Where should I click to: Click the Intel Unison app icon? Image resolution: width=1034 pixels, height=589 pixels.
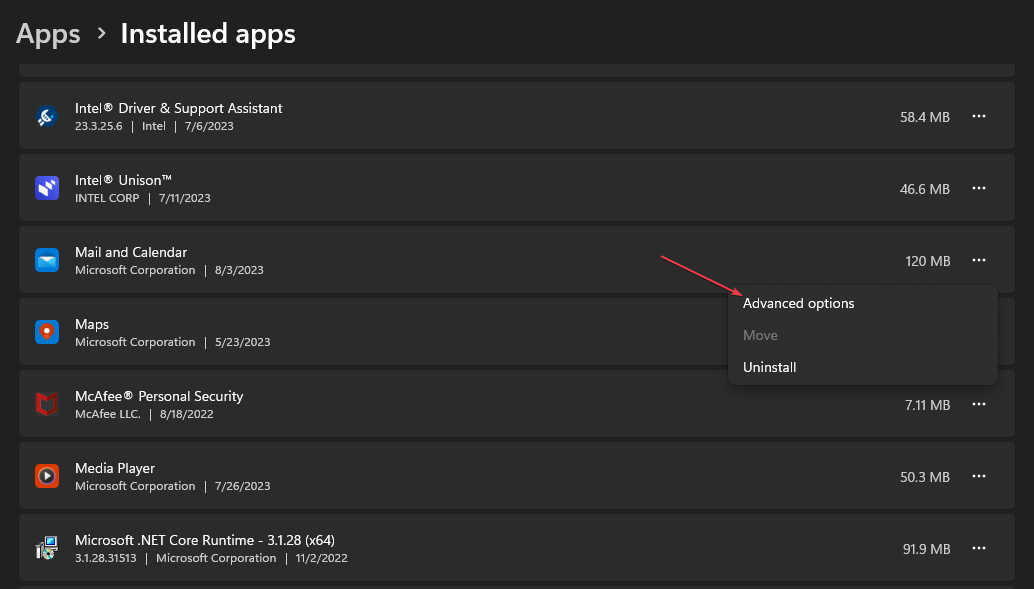point(47,189)
